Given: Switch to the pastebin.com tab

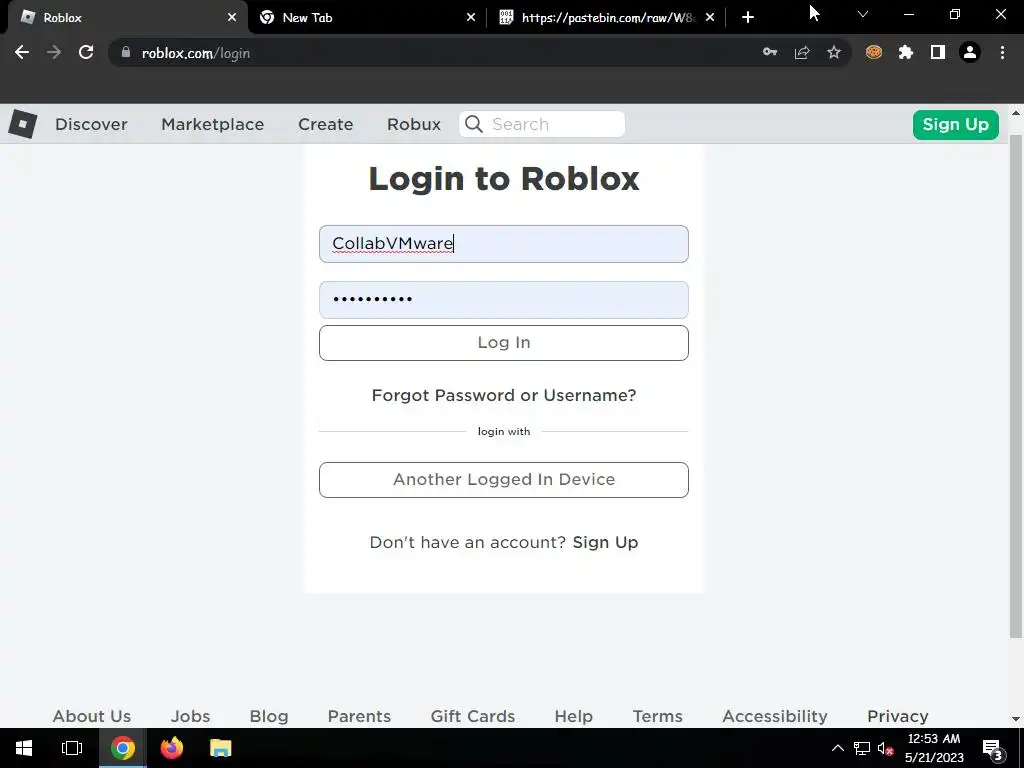Looking at the screenshot, I should tap(607, 18).
